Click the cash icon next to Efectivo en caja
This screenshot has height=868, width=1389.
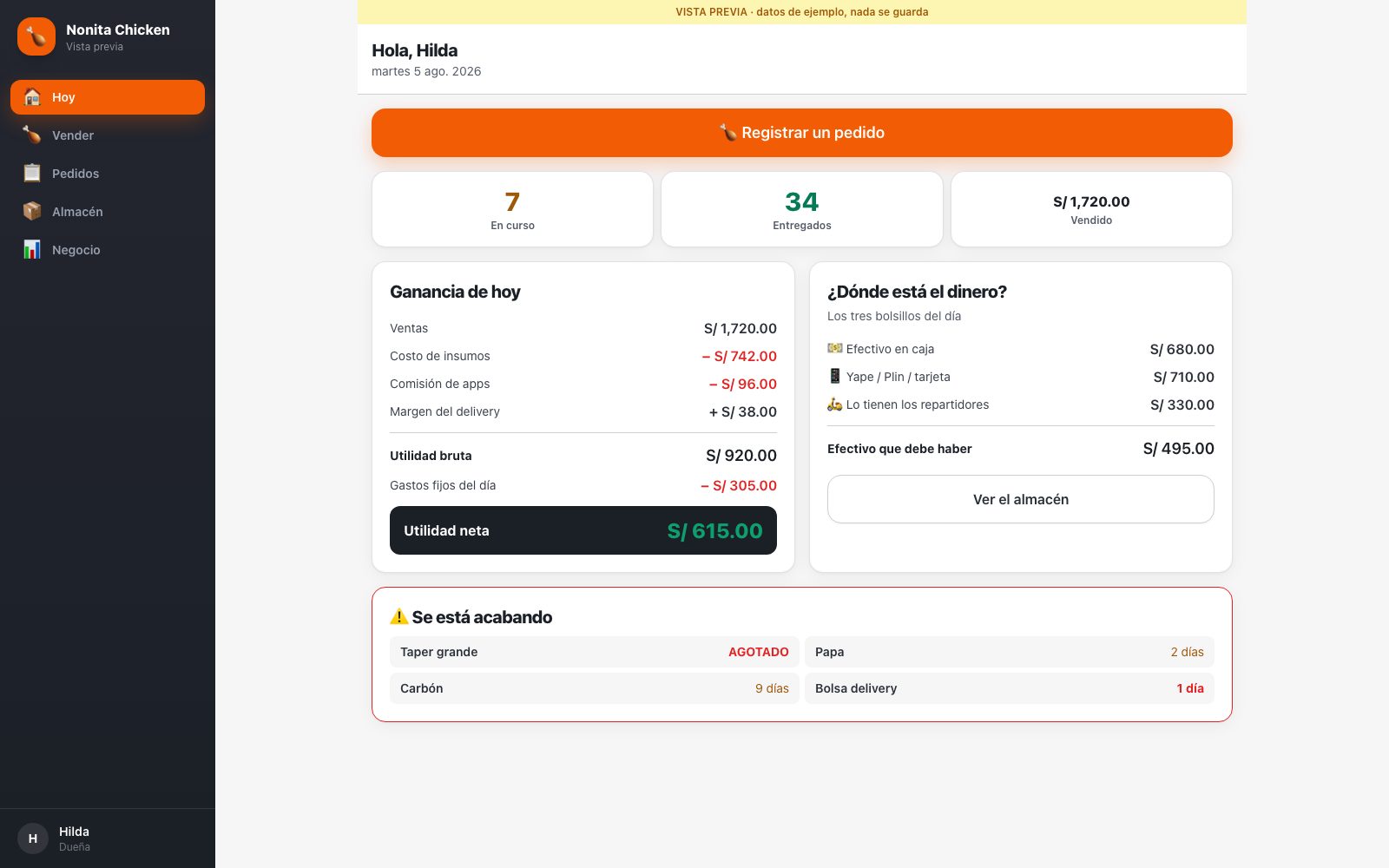(x=835, y=349)
